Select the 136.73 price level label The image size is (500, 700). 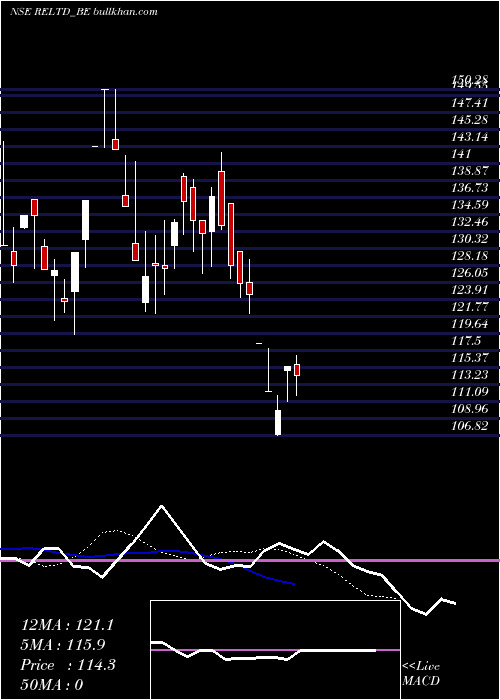470,188
